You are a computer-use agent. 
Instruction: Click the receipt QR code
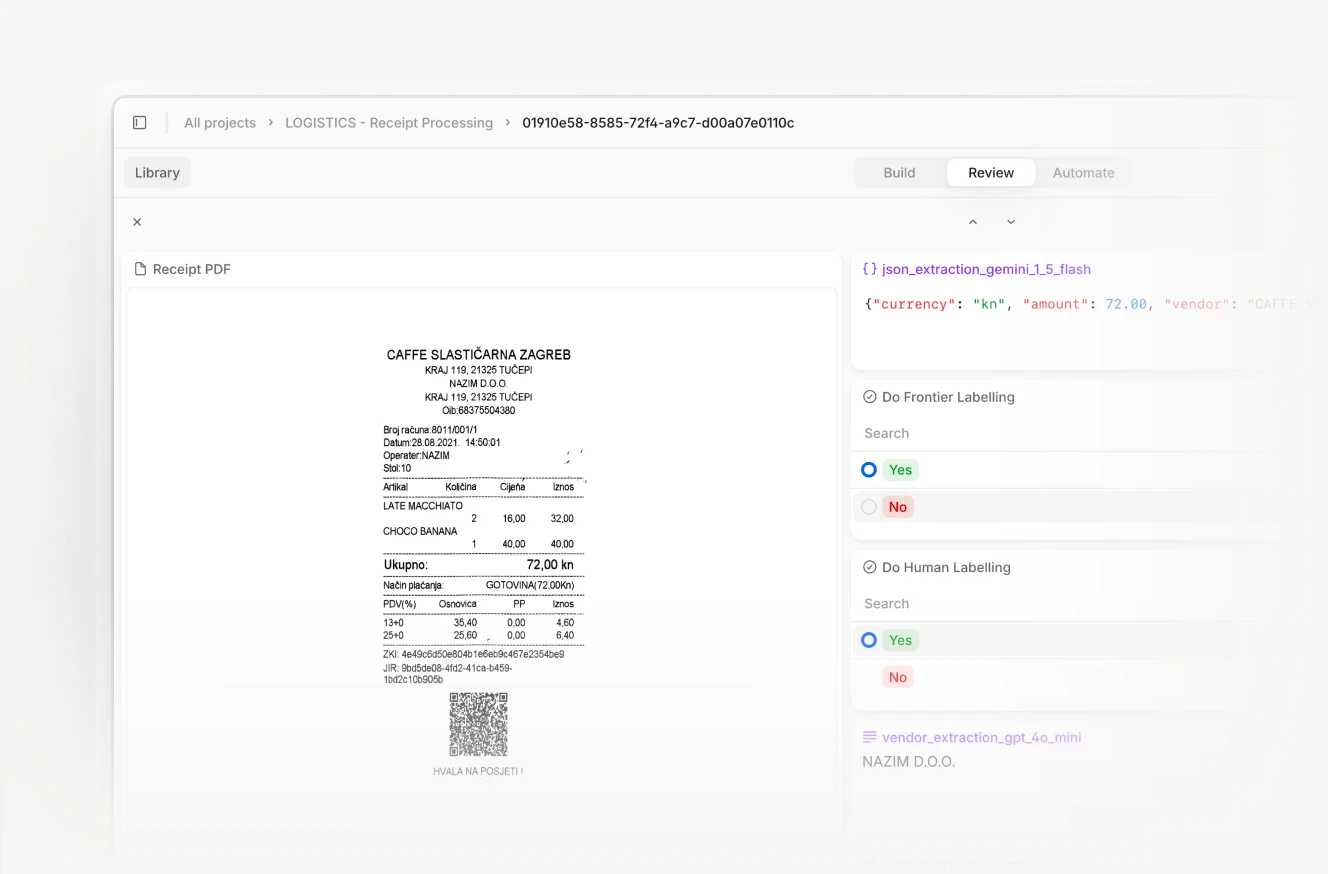(478, 724)
